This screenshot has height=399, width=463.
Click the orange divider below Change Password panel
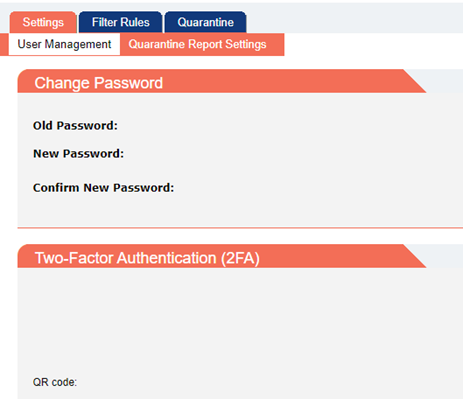pyautogui.click(x=240, y=228)
